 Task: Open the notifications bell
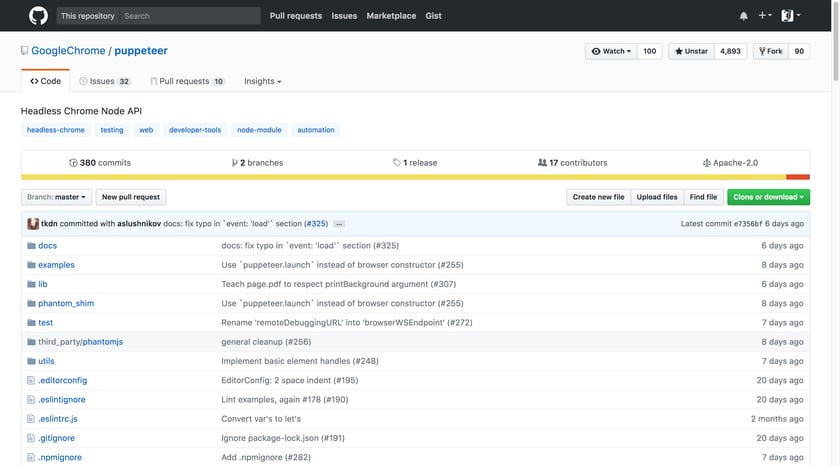point(744,16)
